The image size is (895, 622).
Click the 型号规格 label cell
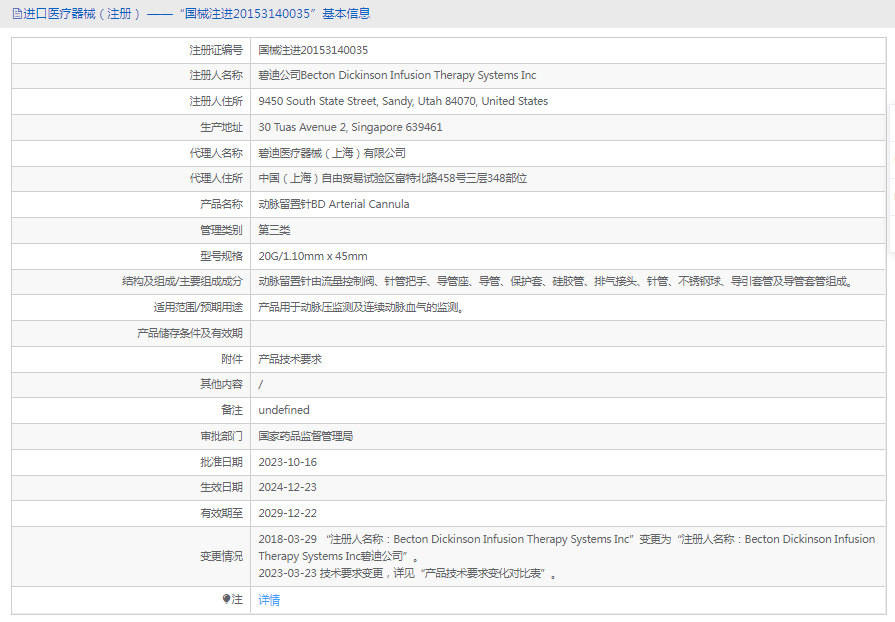click(x=131, y=256)
